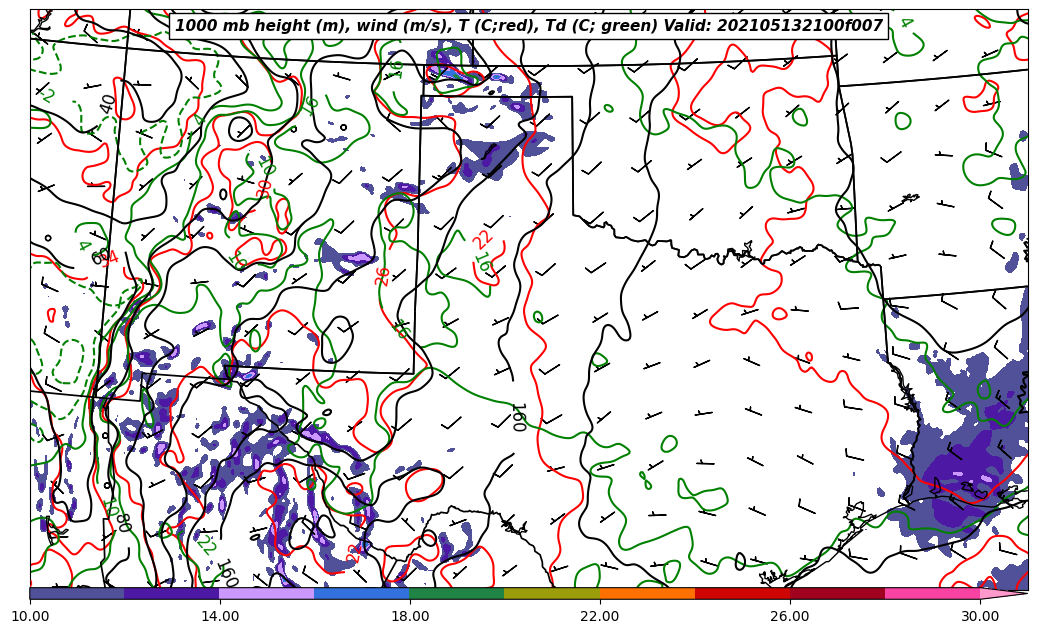
Task: Click the colorbar tick label "22.00"
Action: coord(601,616)
